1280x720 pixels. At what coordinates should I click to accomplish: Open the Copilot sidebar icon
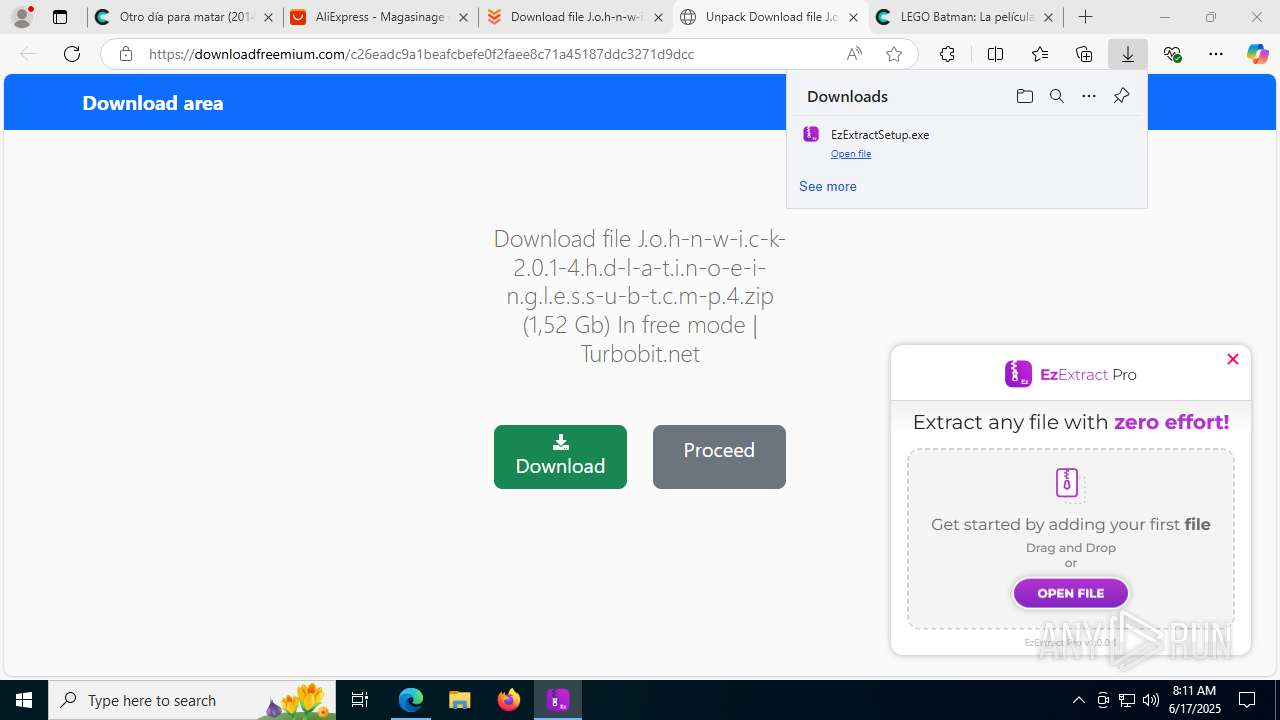click(x=1257, y=54)
